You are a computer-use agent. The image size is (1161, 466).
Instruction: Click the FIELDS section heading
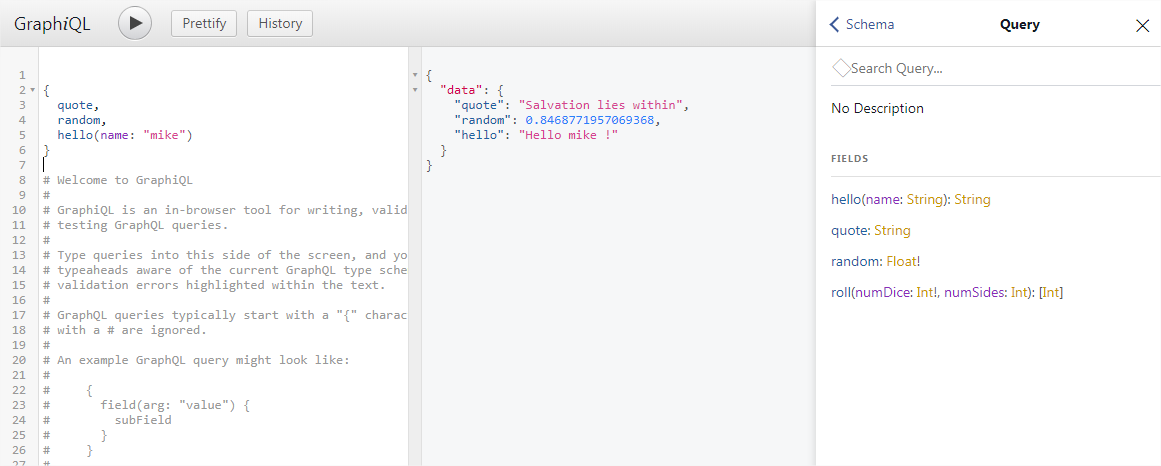[x=849, y=159]
